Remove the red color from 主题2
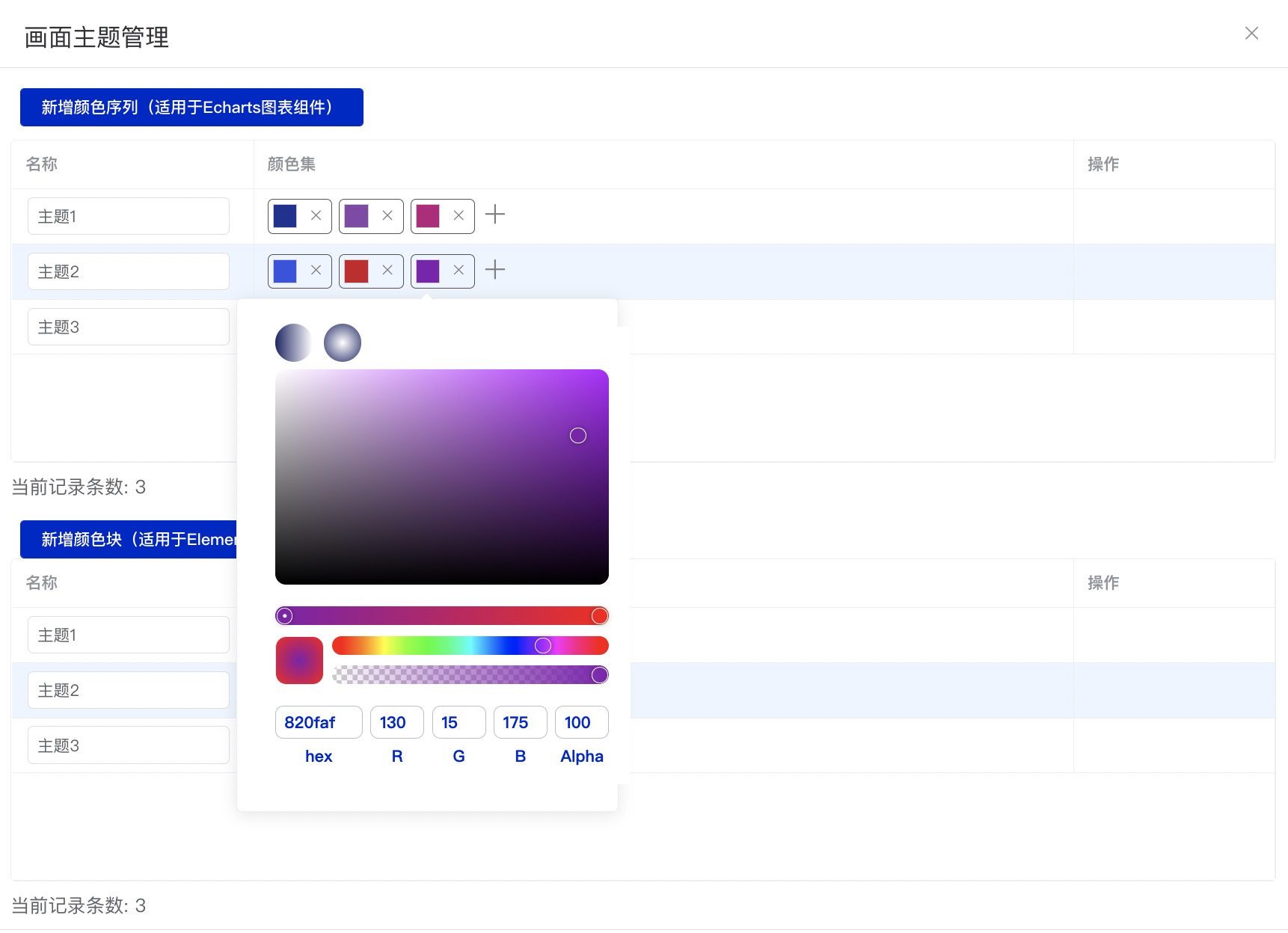1288x933 pixels. coord(387,271)
